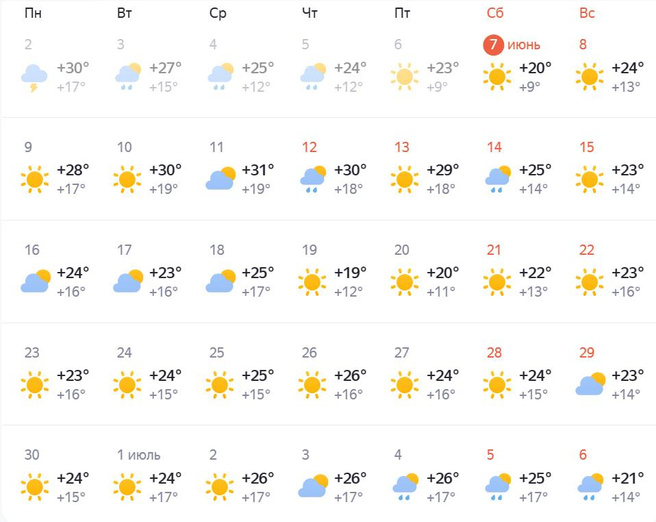Screen dimensions: 656x522
Task: Click the partly cloudy icon for June 29
Action: tap(589, 384)
